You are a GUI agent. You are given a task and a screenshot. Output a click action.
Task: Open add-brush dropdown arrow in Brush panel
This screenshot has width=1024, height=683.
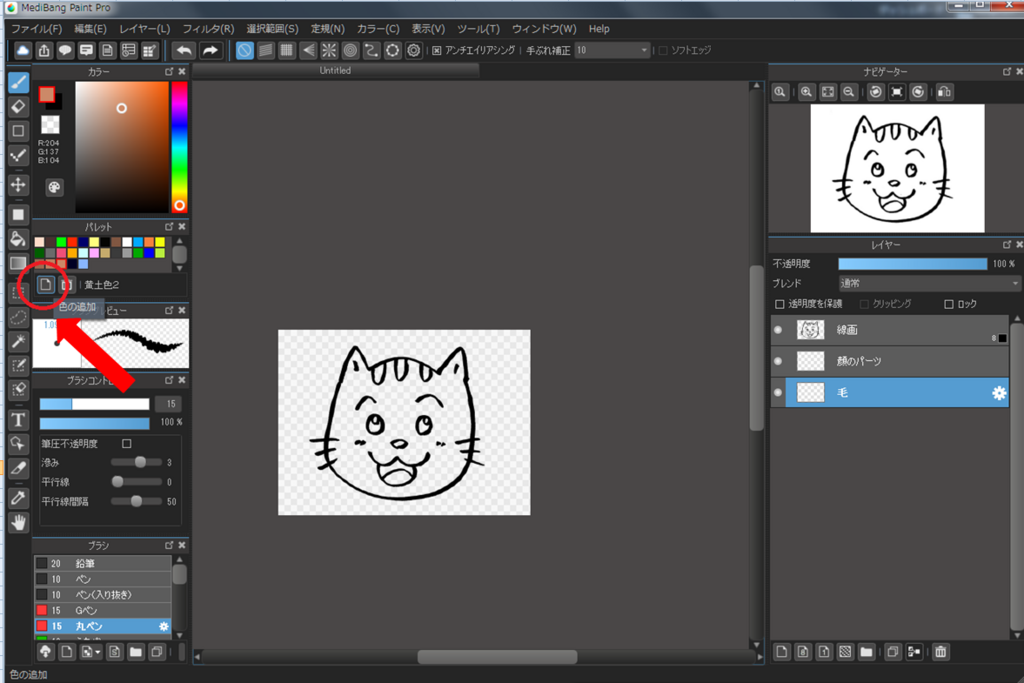pos(98,652)
